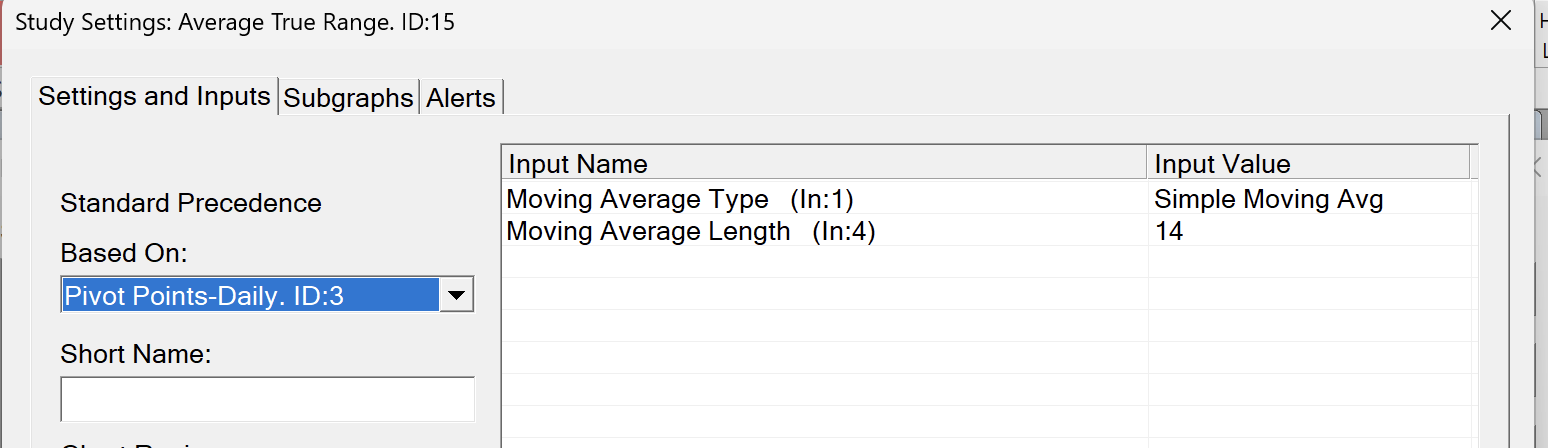1548x448 pixels.
Task: Open the Simple Moving Avg value cell
Action: pyautogui.click(x=1268, y=199)
